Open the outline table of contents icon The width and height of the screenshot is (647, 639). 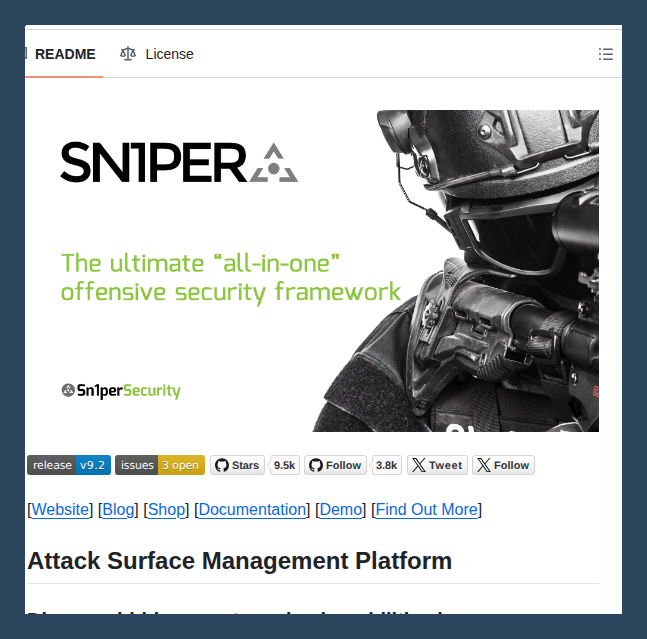(x=605, y=54)
